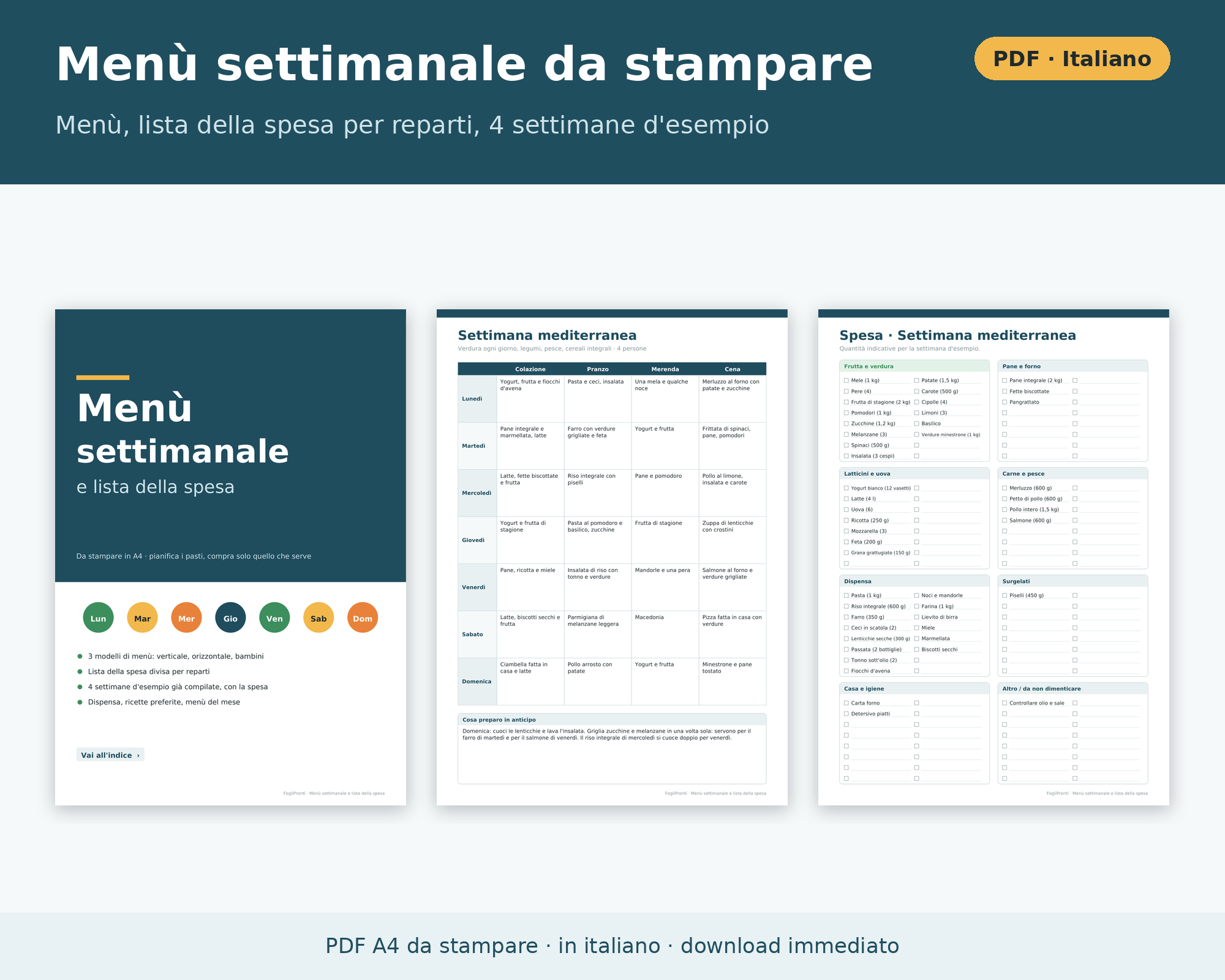This screenshot has height=980, width=1225.
Task: Click the Frutta e verdura section header
Action: (x=914, y=366)
